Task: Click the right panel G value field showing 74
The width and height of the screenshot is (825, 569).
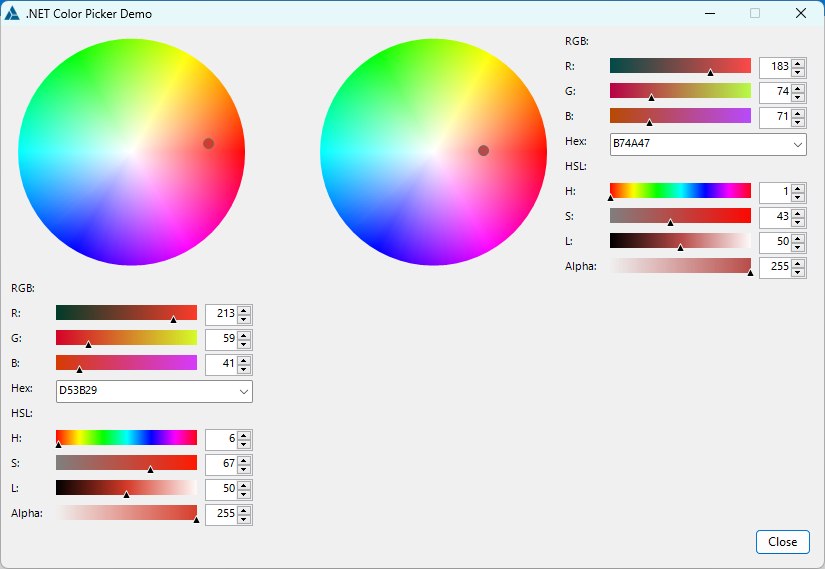Action: (774, 92)
